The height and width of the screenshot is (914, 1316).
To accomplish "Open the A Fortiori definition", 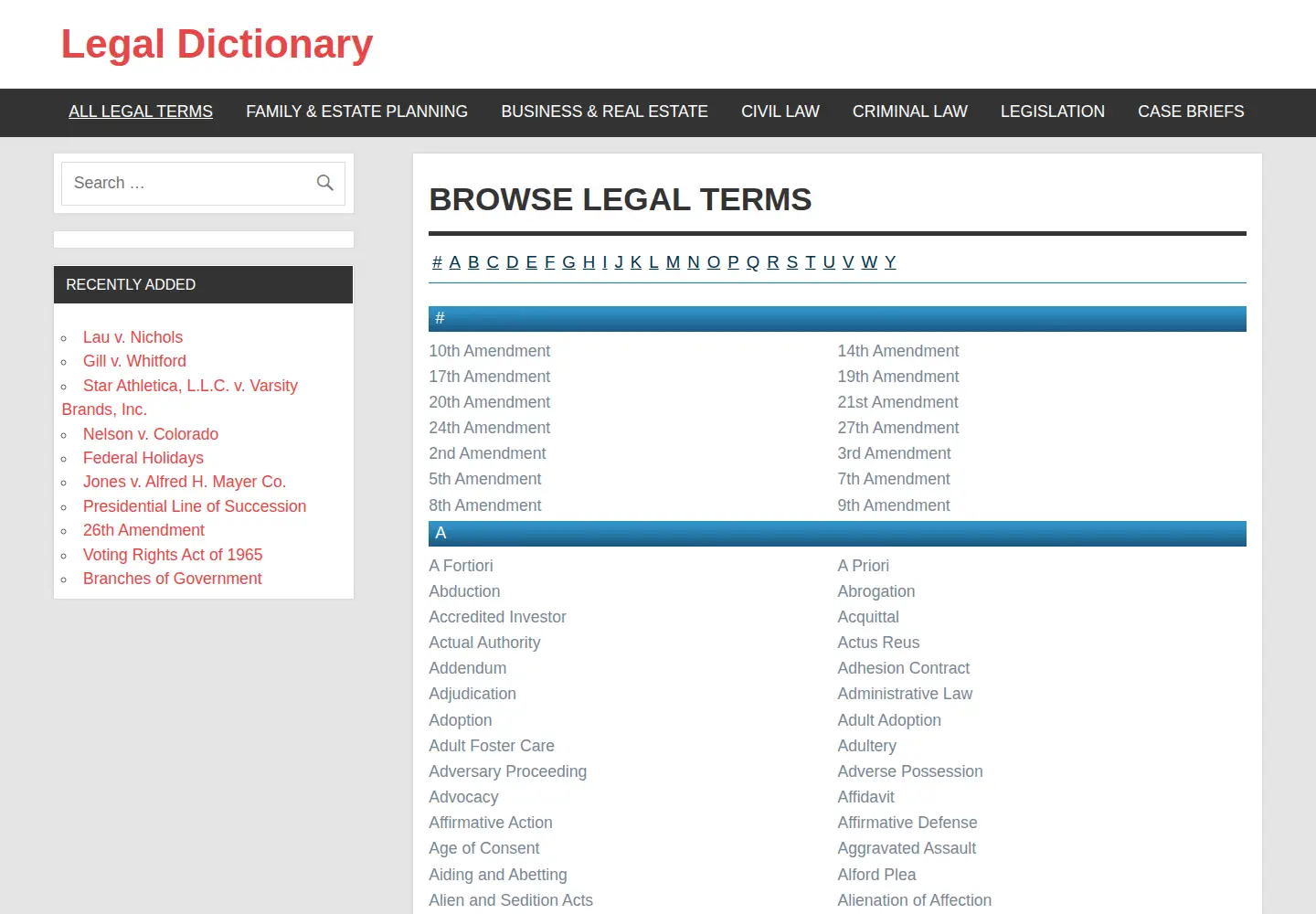I will click(462, 566).
